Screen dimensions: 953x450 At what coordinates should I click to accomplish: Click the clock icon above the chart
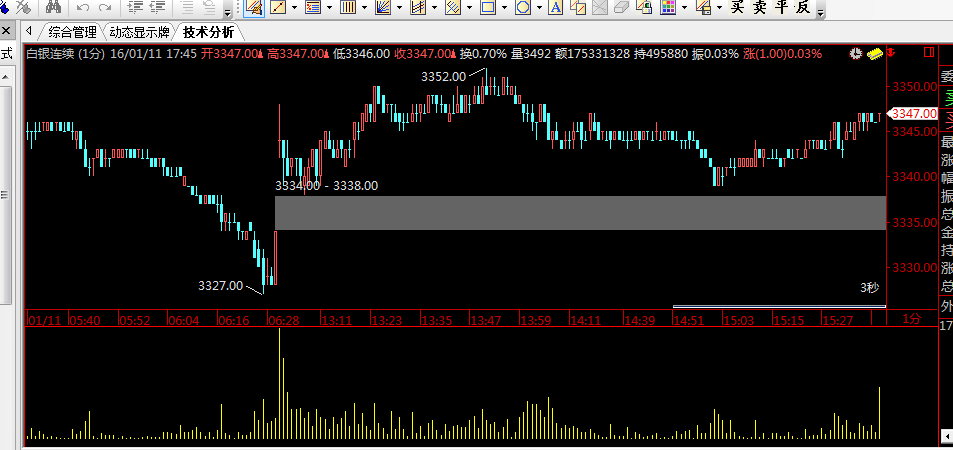pos(856,53)
